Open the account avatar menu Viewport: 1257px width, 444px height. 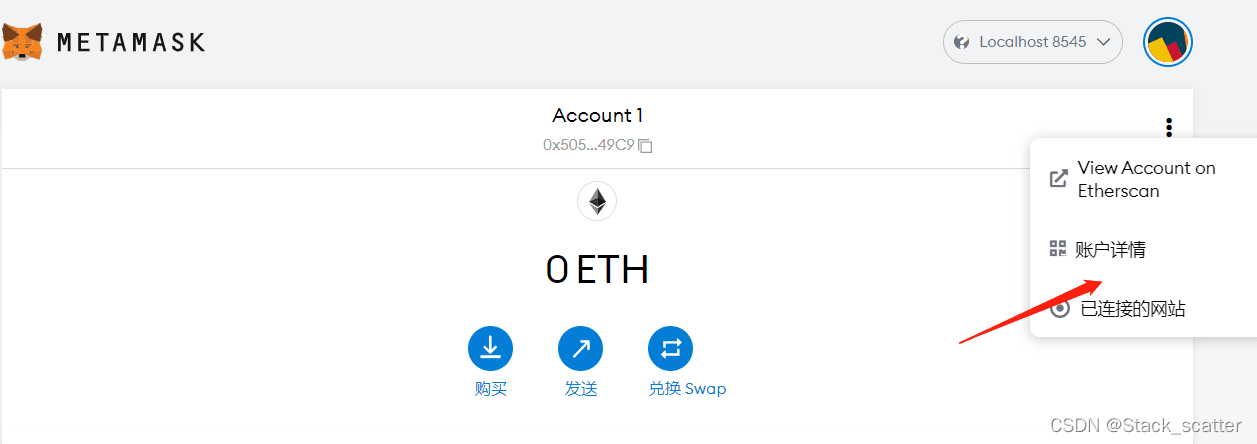[1168, 42]
